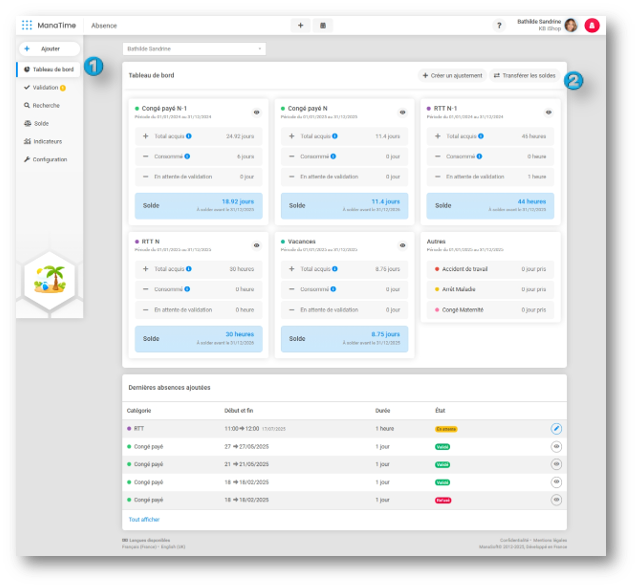This screenshot has height=587, width=637.
Task: Click the 8.75 jours Solde box
Action: (344, 339)
